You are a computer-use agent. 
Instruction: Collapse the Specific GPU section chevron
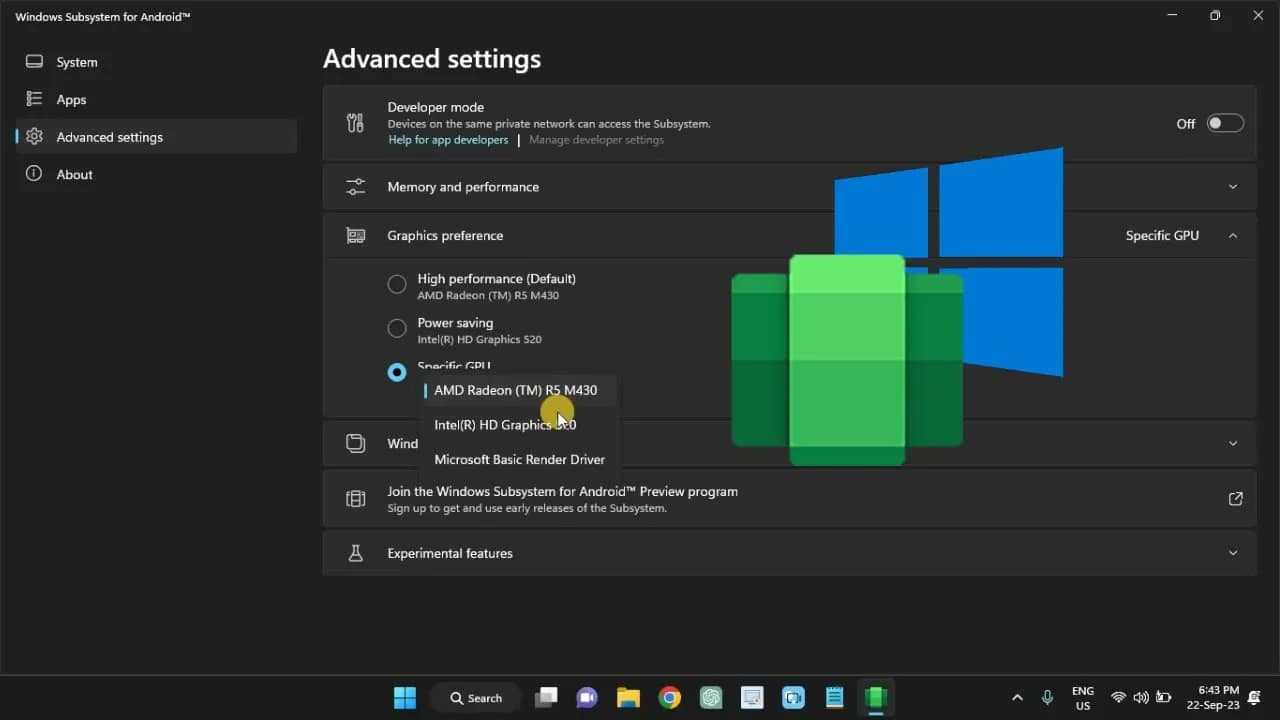pos(1233,235)
